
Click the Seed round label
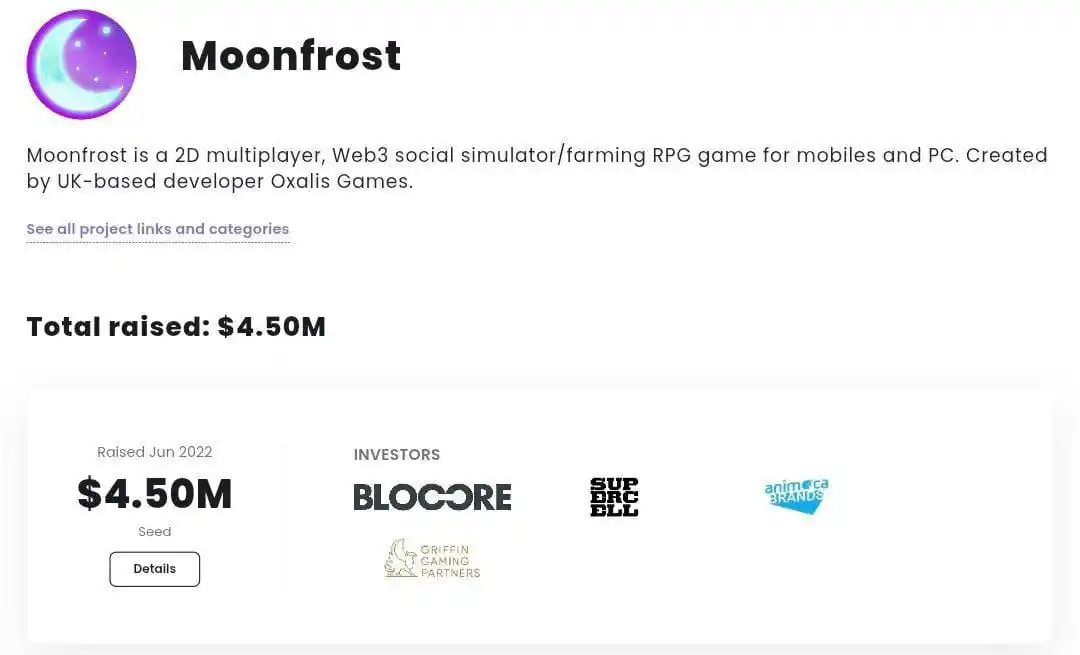coord(154,532)
